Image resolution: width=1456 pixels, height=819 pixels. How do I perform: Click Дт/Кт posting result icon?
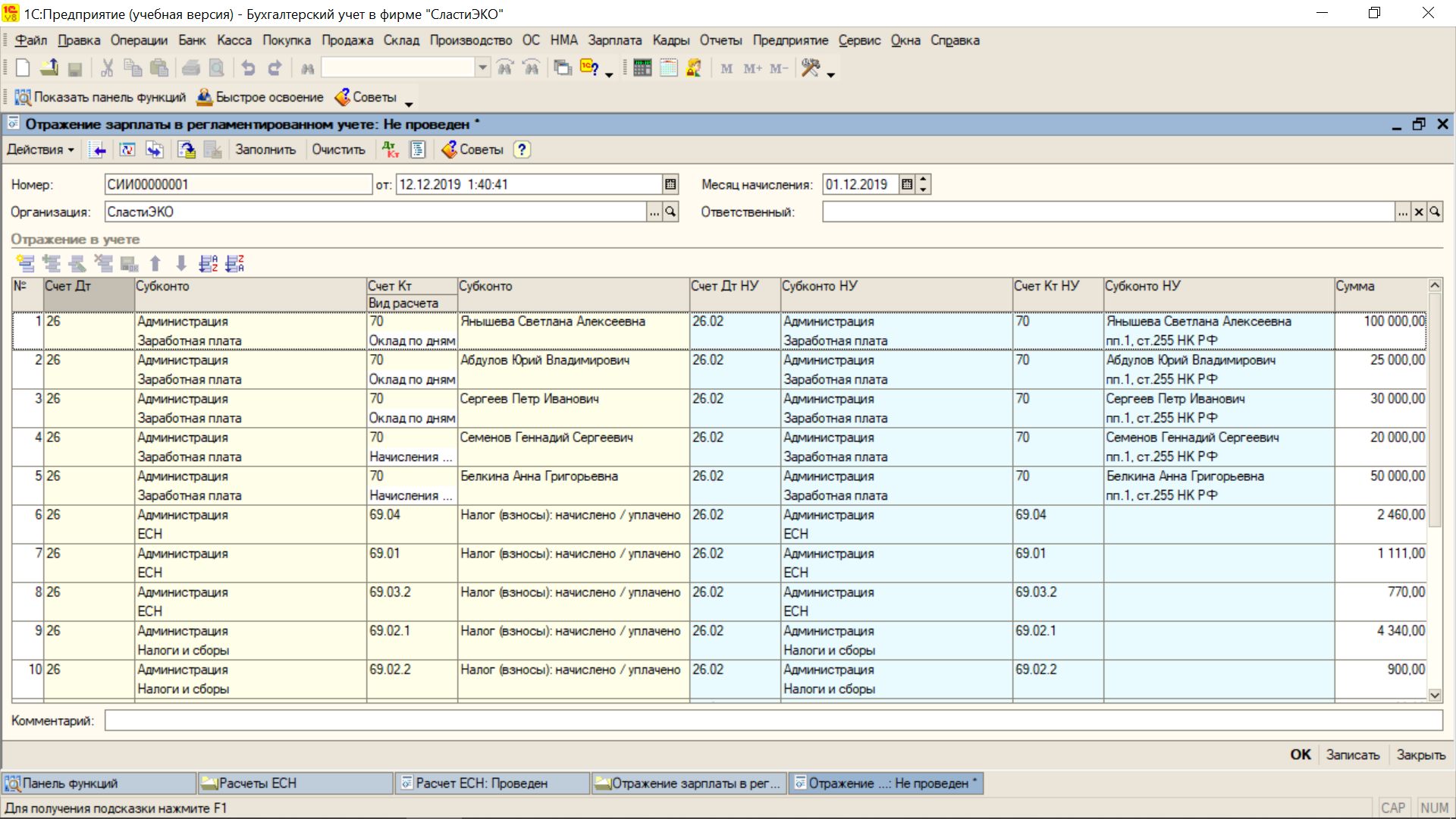click(391, 149)
